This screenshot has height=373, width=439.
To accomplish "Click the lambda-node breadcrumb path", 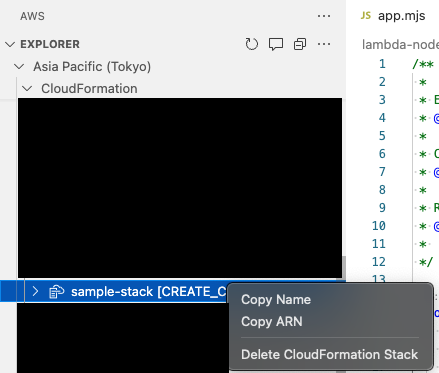I will point(400,44).
